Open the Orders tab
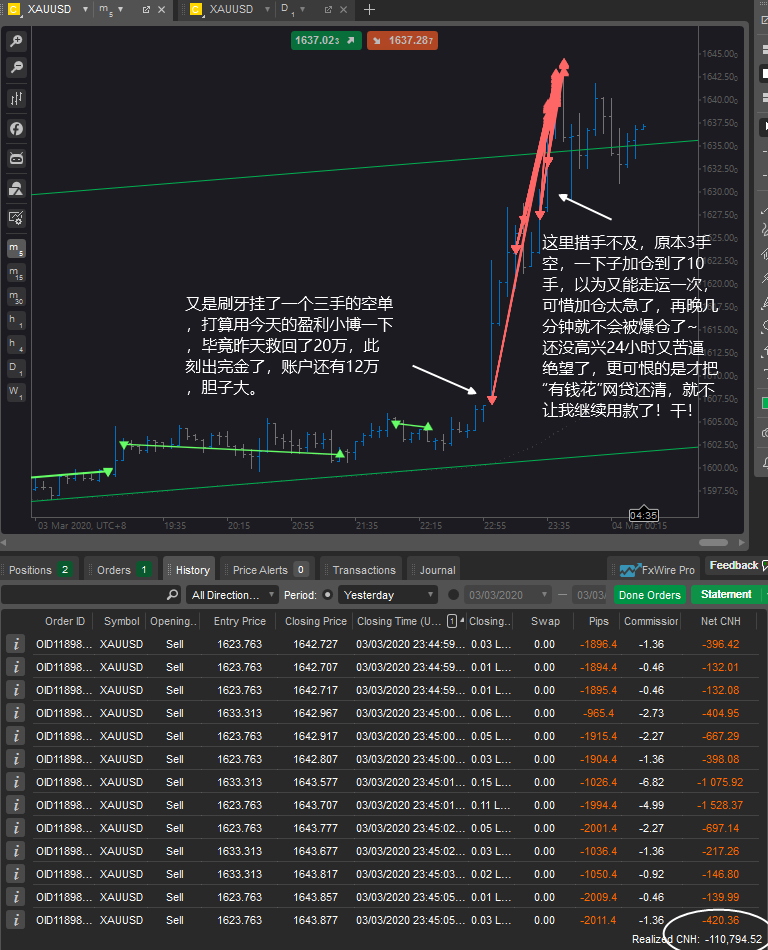Viewport: 768px width, 950px height. (121, 570)
